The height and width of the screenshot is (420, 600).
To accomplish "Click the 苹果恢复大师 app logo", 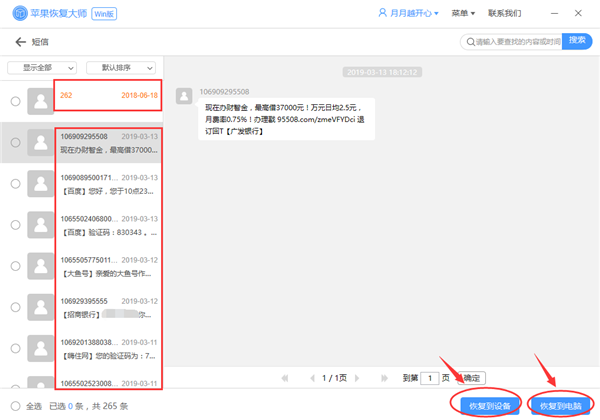I will pyautogui.click(x=19, y=14).
